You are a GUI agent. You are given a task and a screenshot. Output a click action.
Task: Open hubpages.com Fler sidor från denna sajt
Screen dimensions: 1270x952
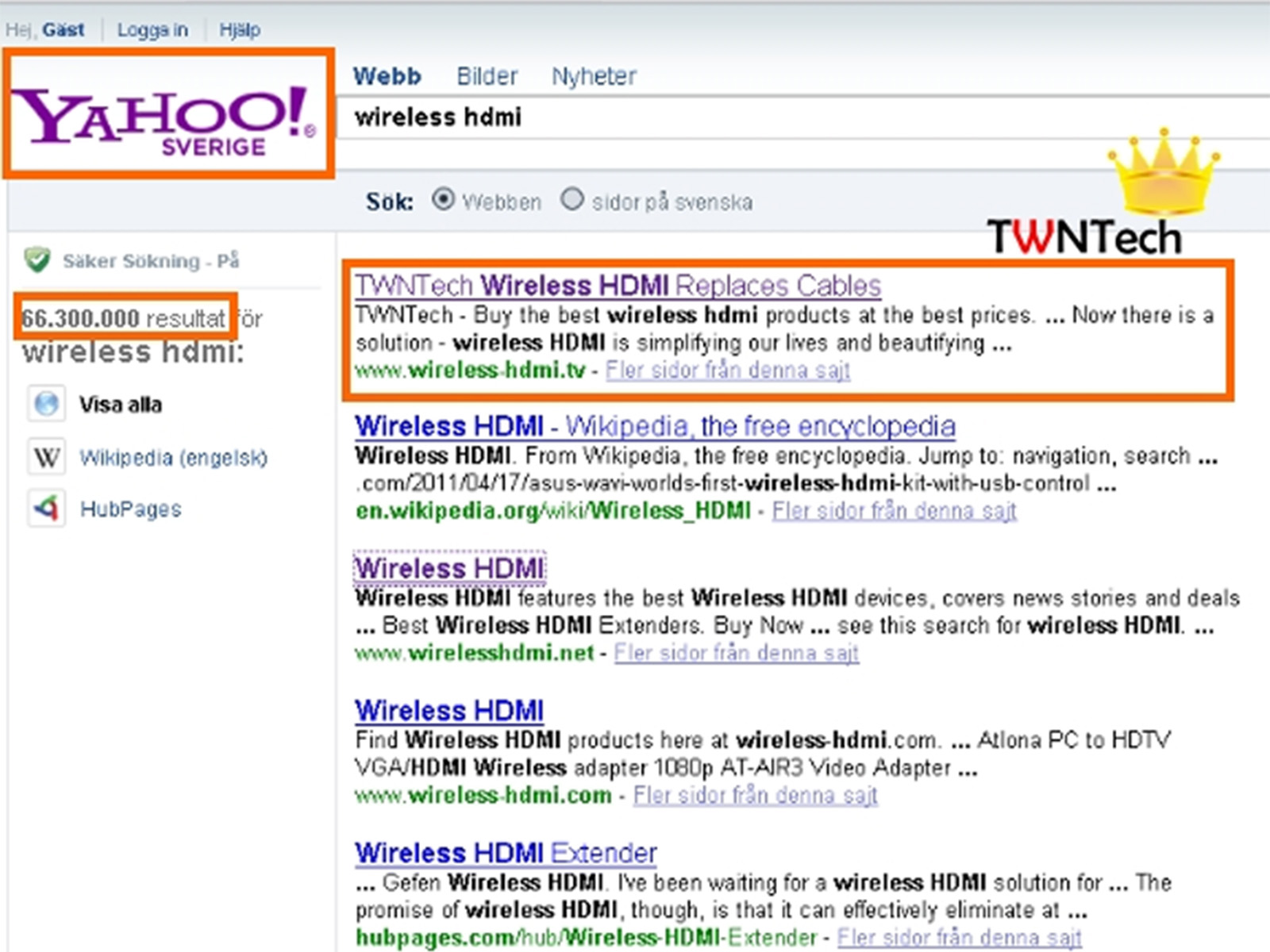point(959,938)
